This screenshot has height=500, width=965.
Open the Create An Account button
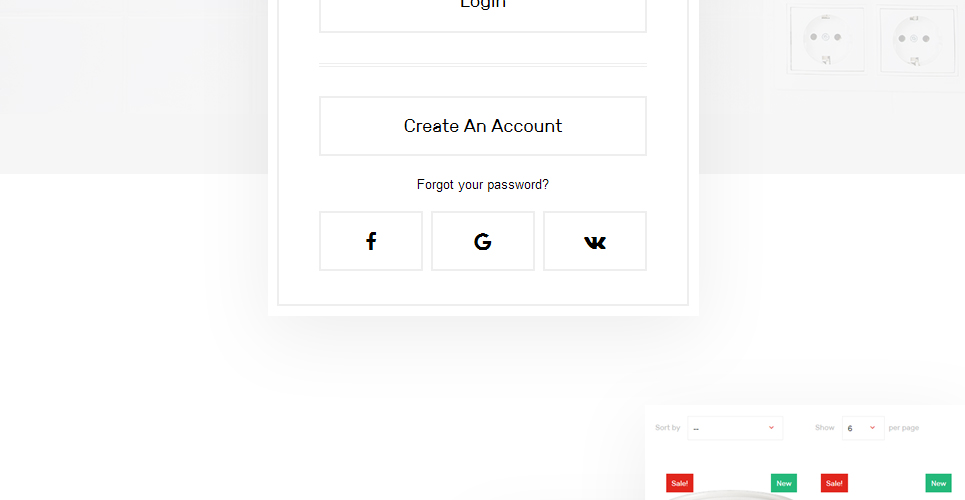pos(482,126)
